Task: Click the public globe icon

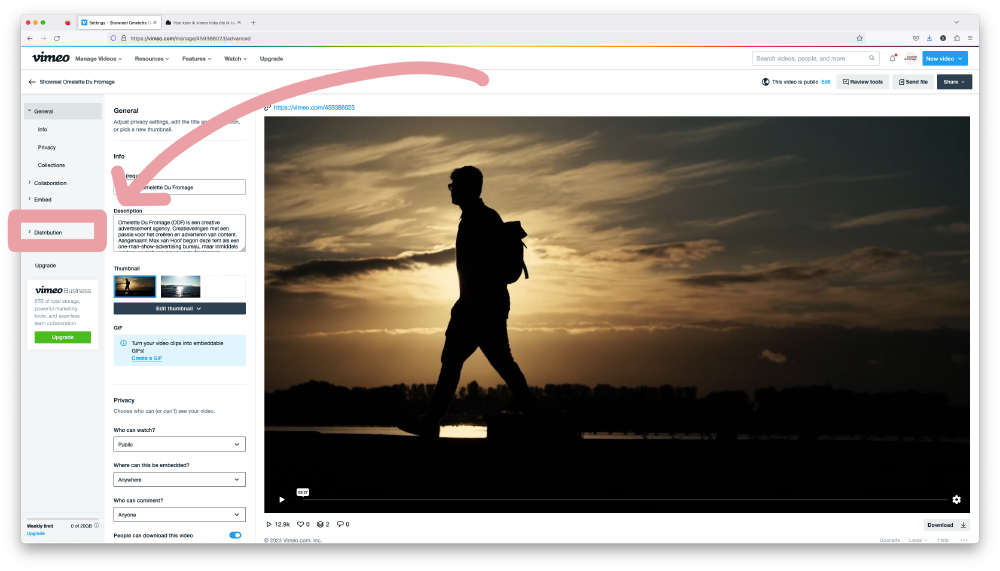Action: pos(765,82)
